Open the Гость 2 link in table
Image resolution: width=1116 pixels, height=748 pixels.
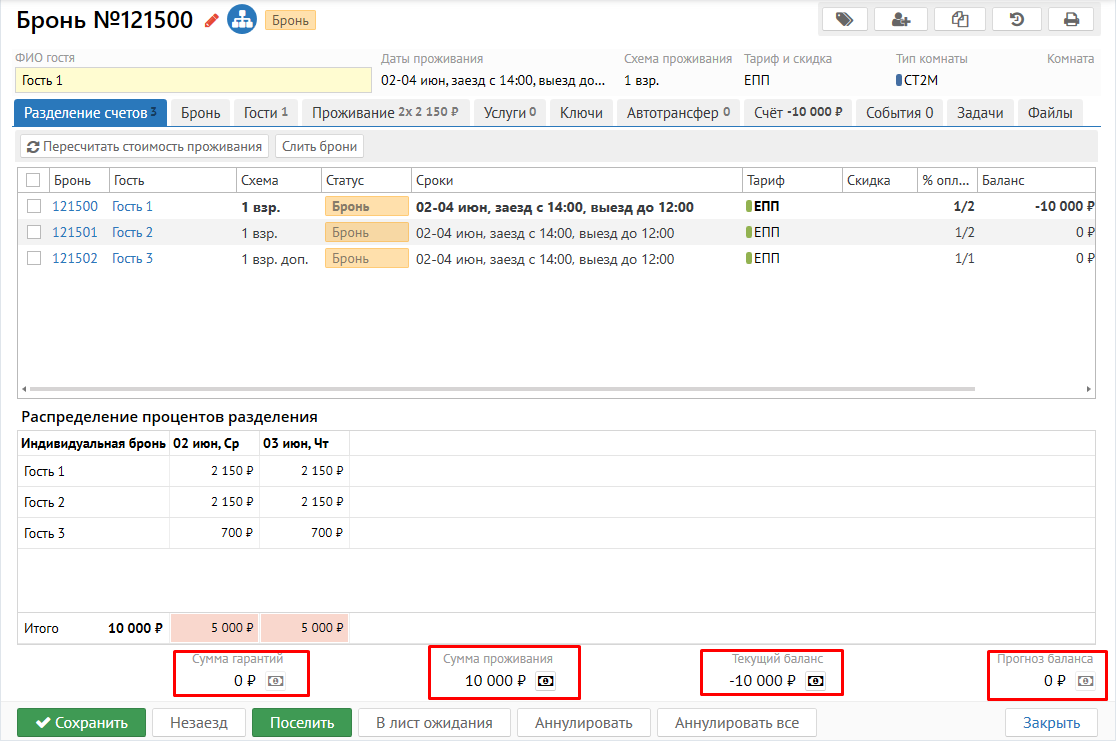132,232
